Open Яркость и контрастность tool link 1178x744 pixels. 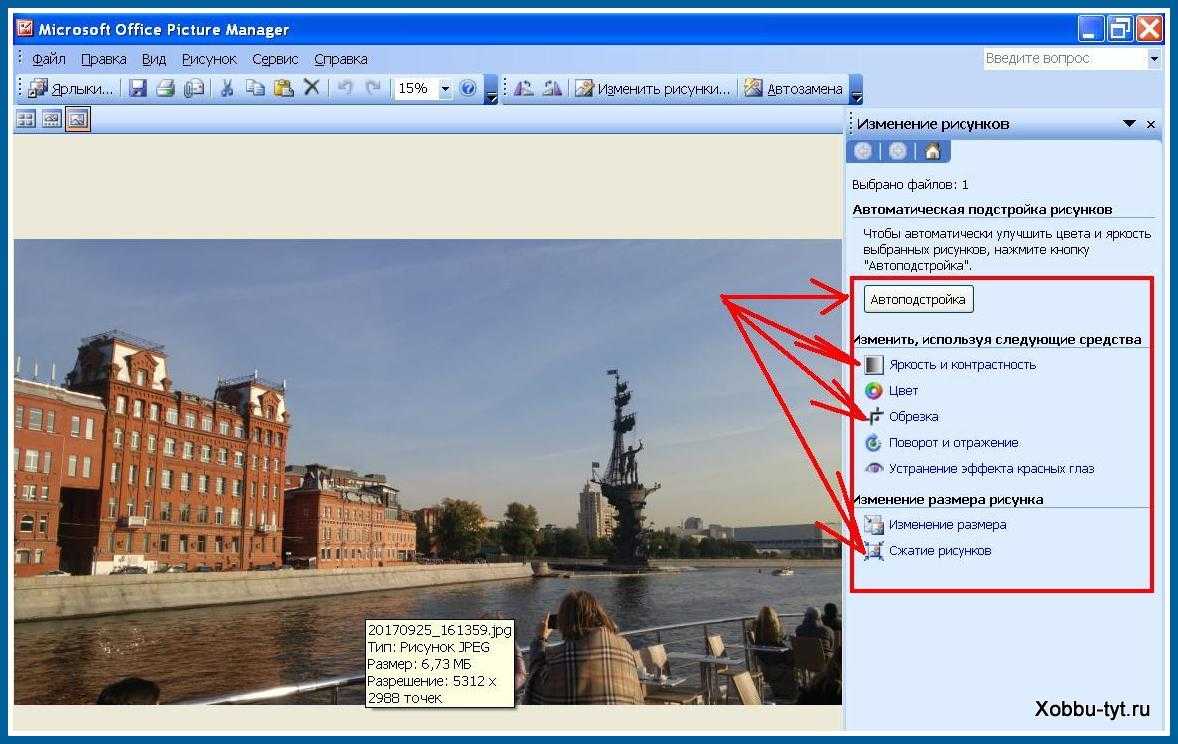[962, 364]
